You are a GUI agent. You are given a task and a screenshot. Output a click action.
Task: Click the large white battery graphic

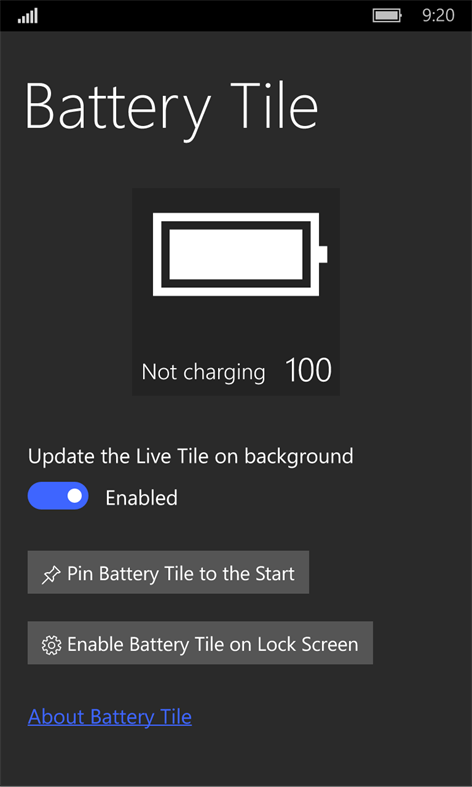coord(240,254)
